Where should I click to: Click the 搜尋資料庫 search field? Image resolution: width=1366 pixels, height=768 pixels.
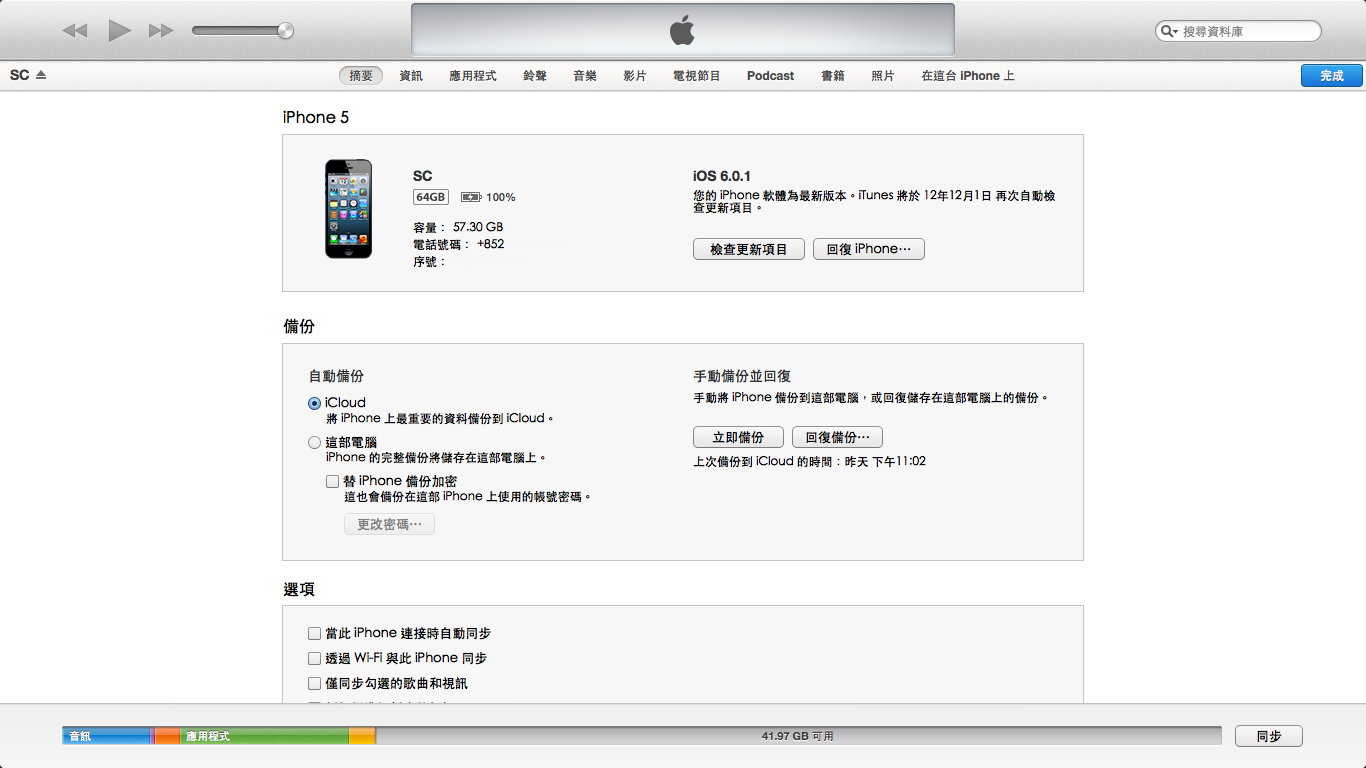point(1245,32)
